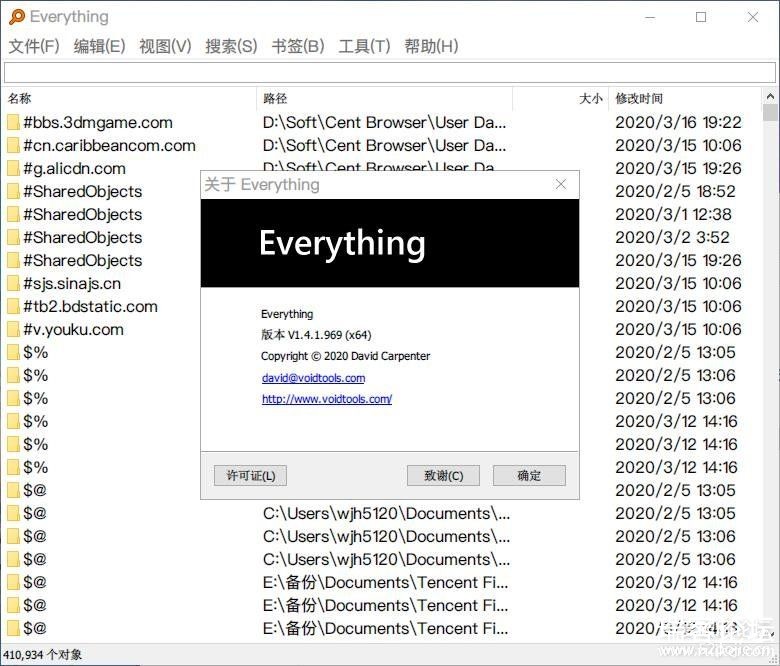780x666 pixels.
Task: Select the #cn.caribbeancom.com entry
Action: click(x=109, y=145)
